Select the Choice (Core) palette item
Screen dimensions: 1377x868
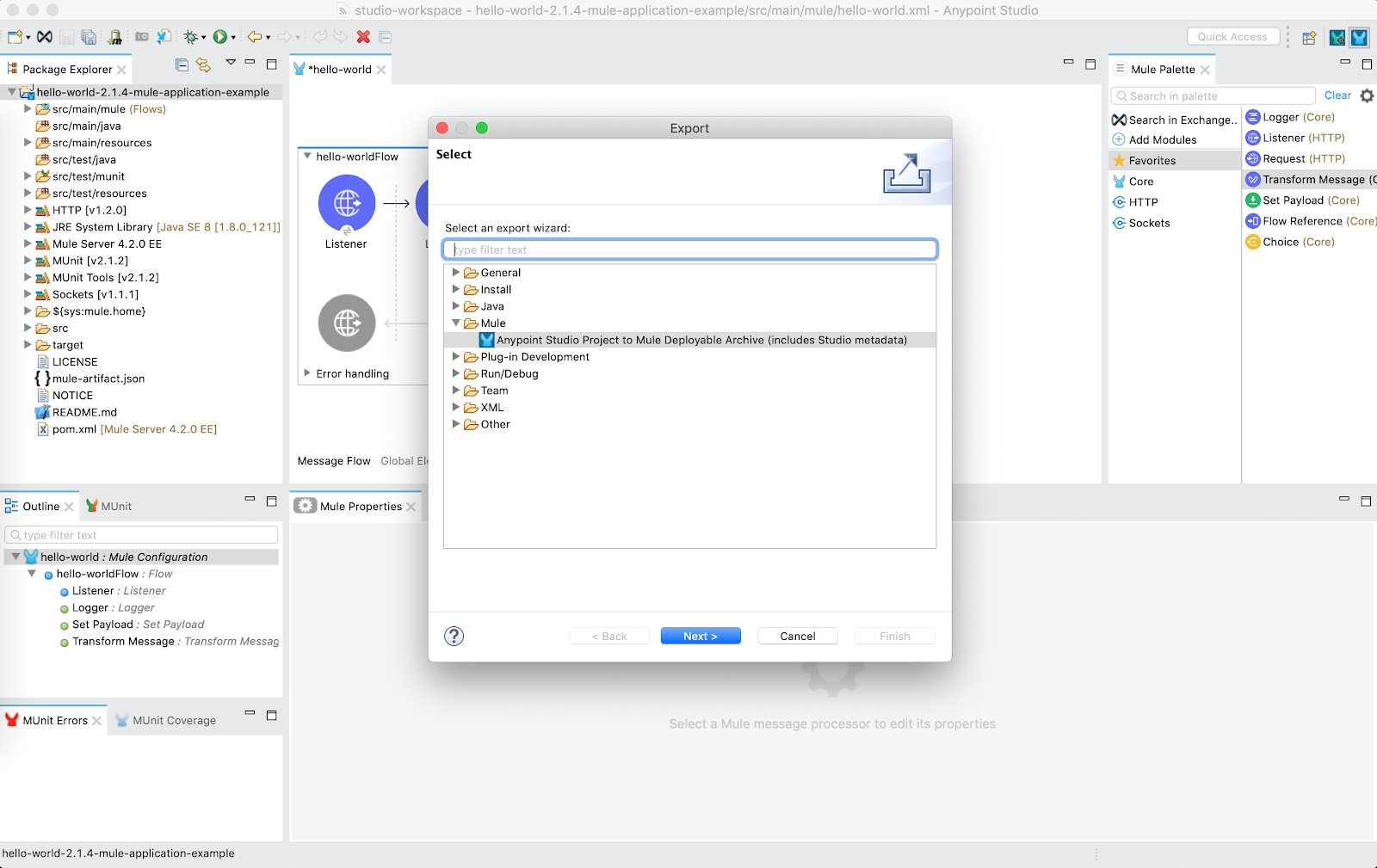pos(1290,242)
